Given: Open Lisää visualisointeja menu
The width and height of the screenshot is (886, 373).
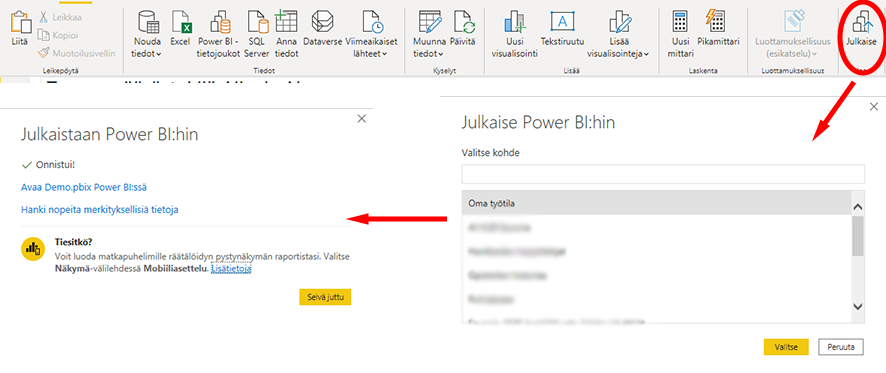Looking at the screenshot, I should 618,34.
